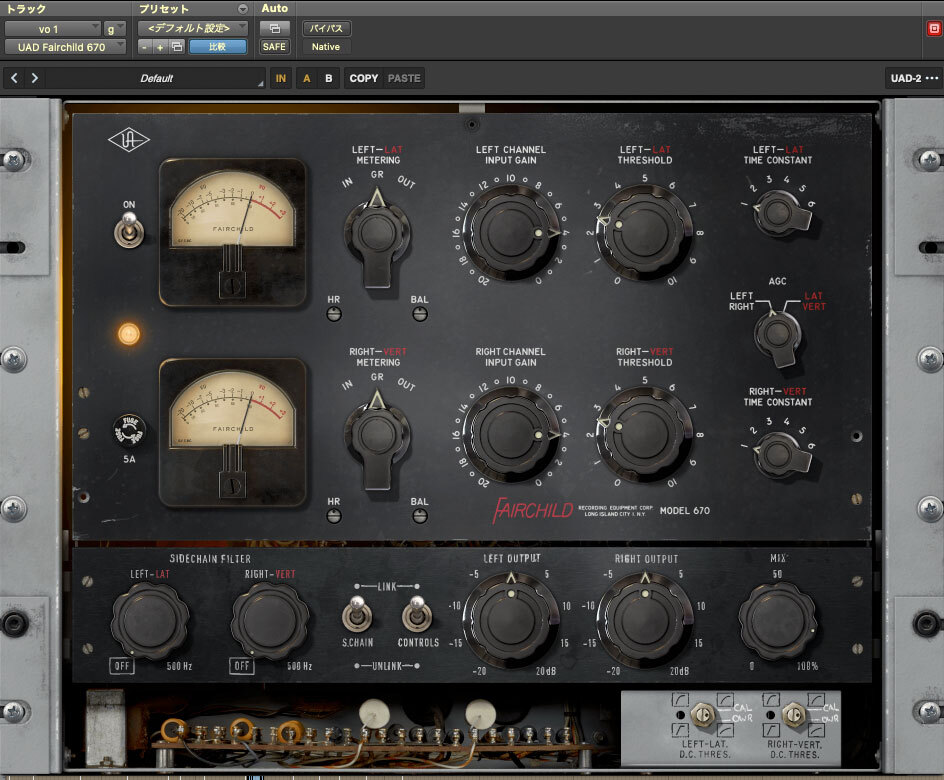Click the MIX knob
The width and height of the screenshot is (944, 780).
[776, 620]
